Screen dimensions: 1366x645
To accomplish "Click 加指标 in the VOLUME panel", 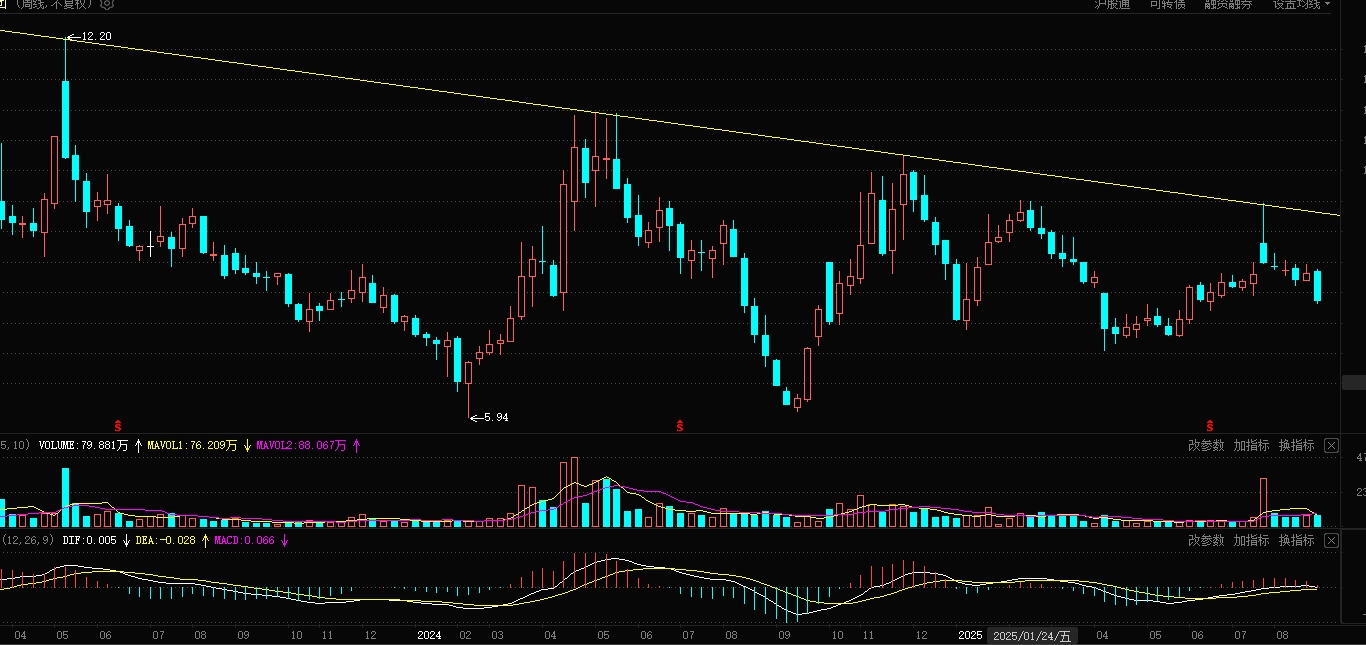I will tap(1251, 446).
